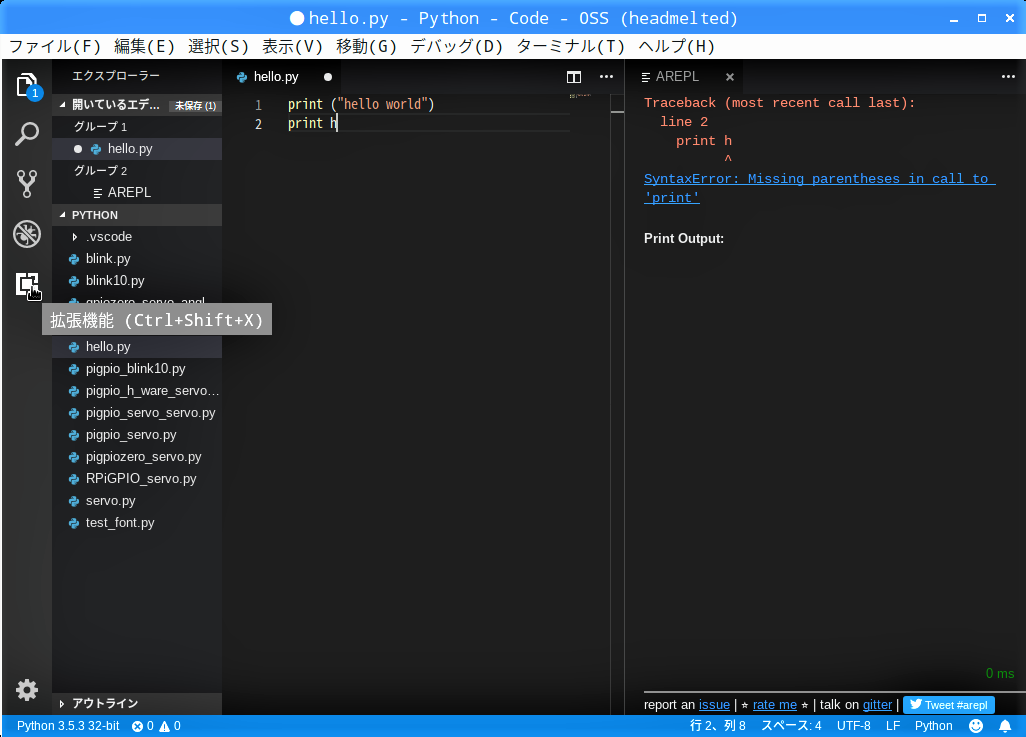
Task: Open the デバッグ(D) menu
Action: point(457,46)
